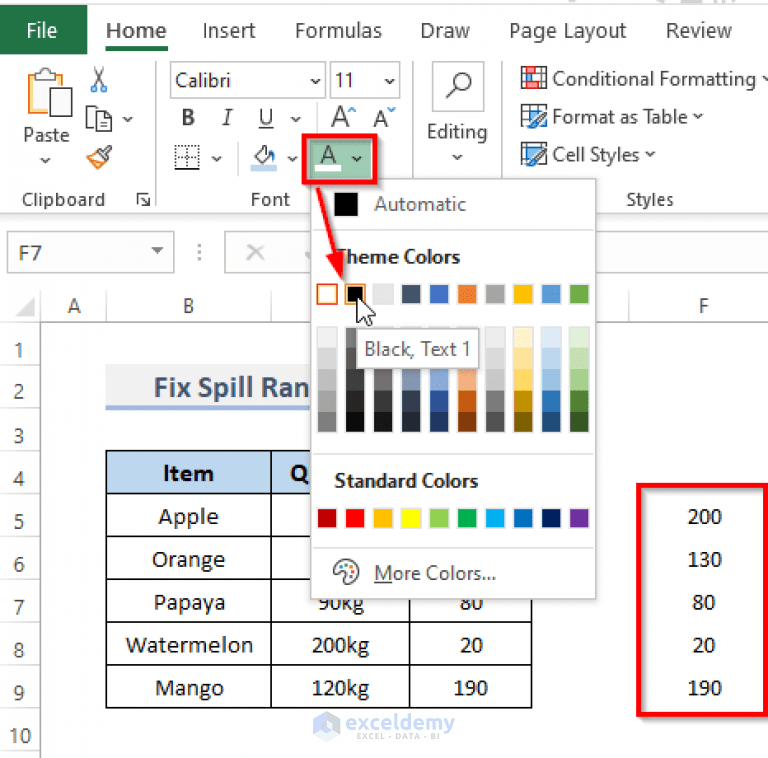Switch to the Home tab
Viewport: 768px width, 758px height.
click(136, 31)
